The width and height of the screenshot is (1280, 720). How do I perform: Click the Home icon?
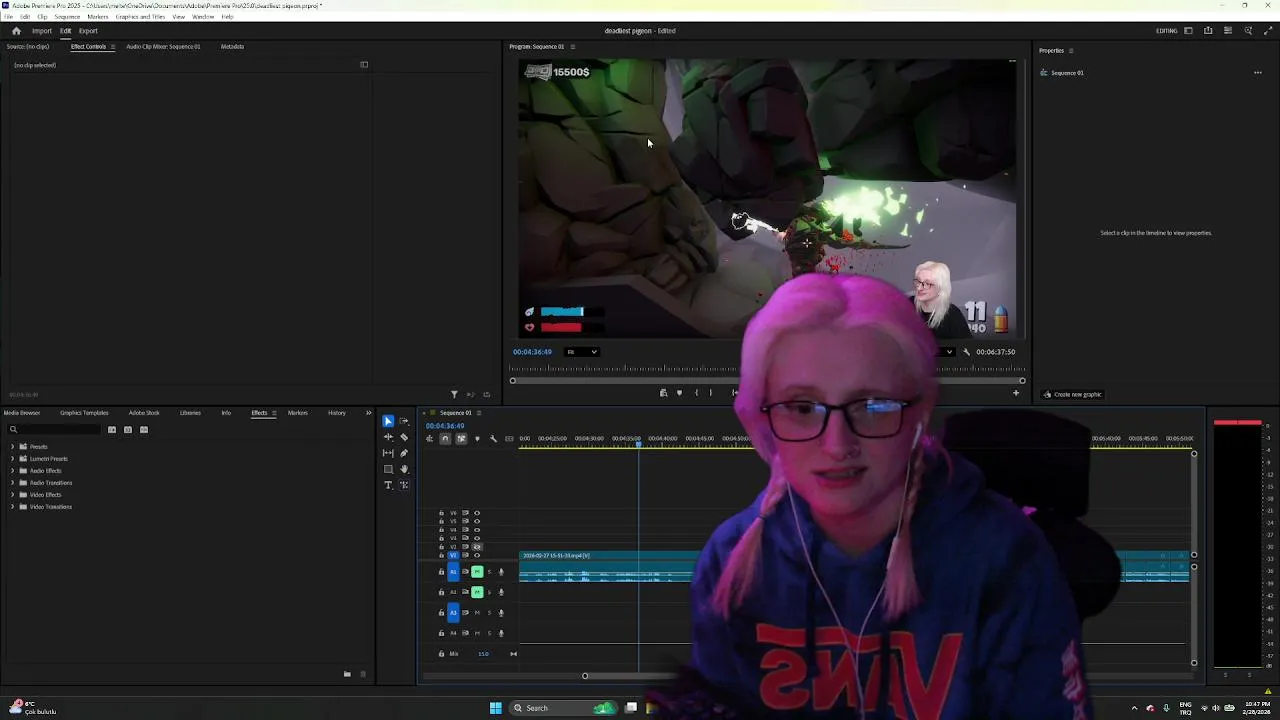coord(16,31)
